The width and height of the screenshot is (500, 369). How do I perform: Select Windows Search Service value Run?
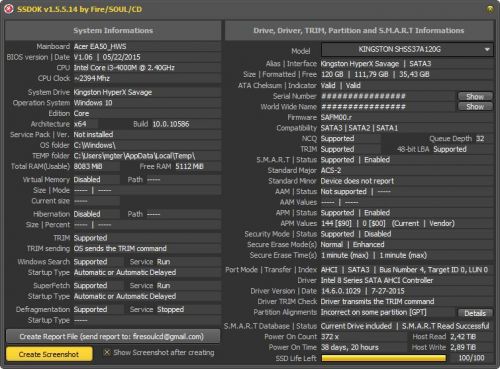coord(163,262)
